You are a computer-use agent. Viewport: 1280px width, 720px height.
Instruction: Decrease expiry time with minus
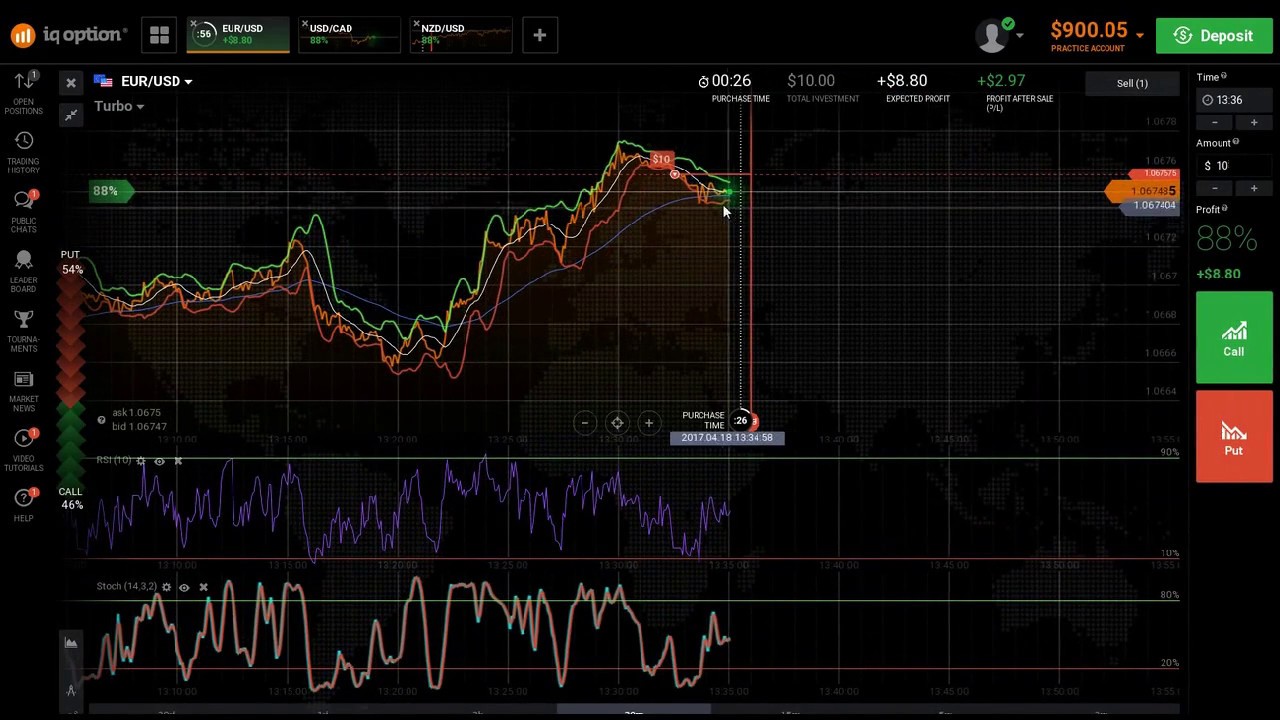click(x=1215, y=122)
